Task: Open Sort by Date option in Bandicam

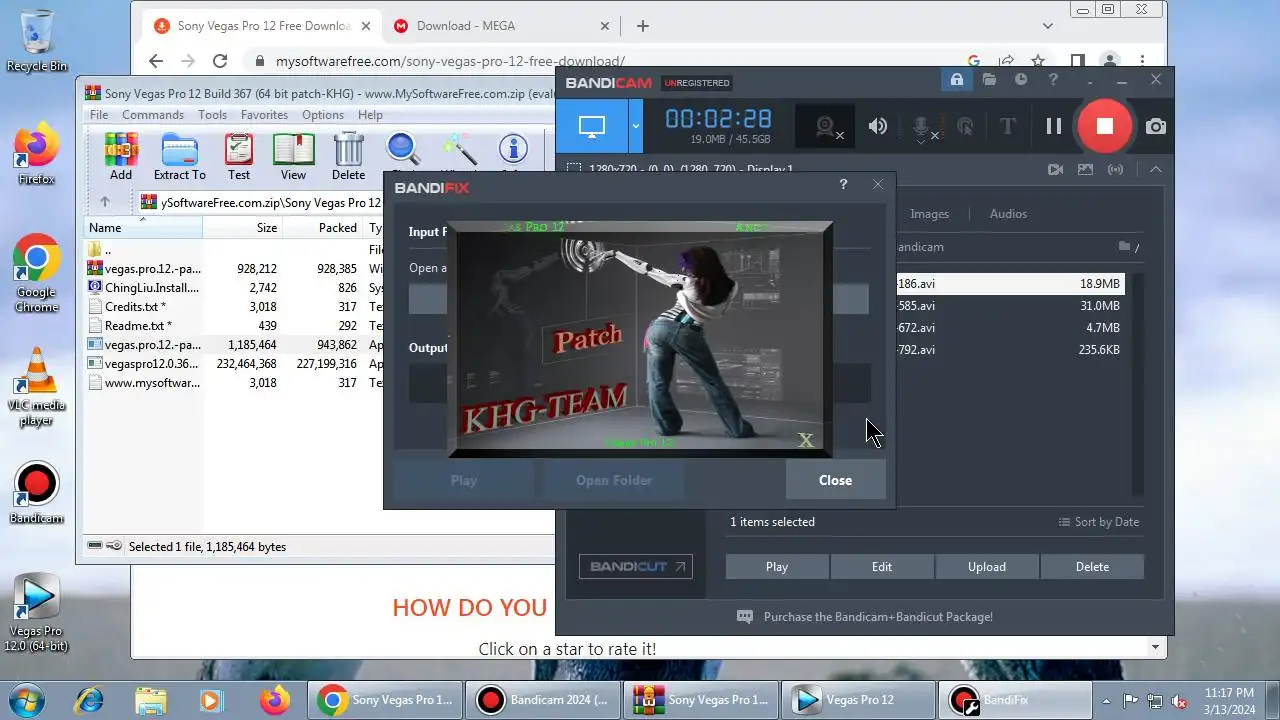Action: (1099, 522)
